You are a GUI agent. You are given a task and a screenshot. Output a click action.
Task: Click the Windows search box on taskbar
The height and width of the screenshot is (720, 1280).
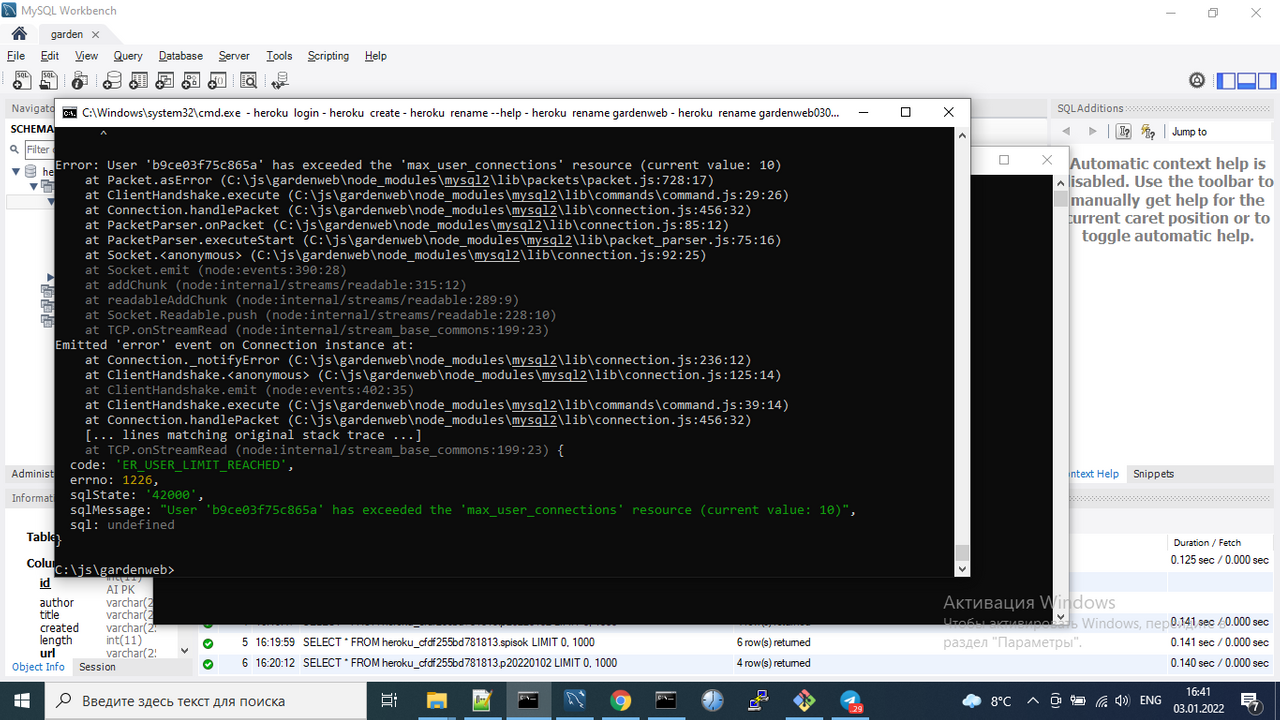click(x=207, y=700)
